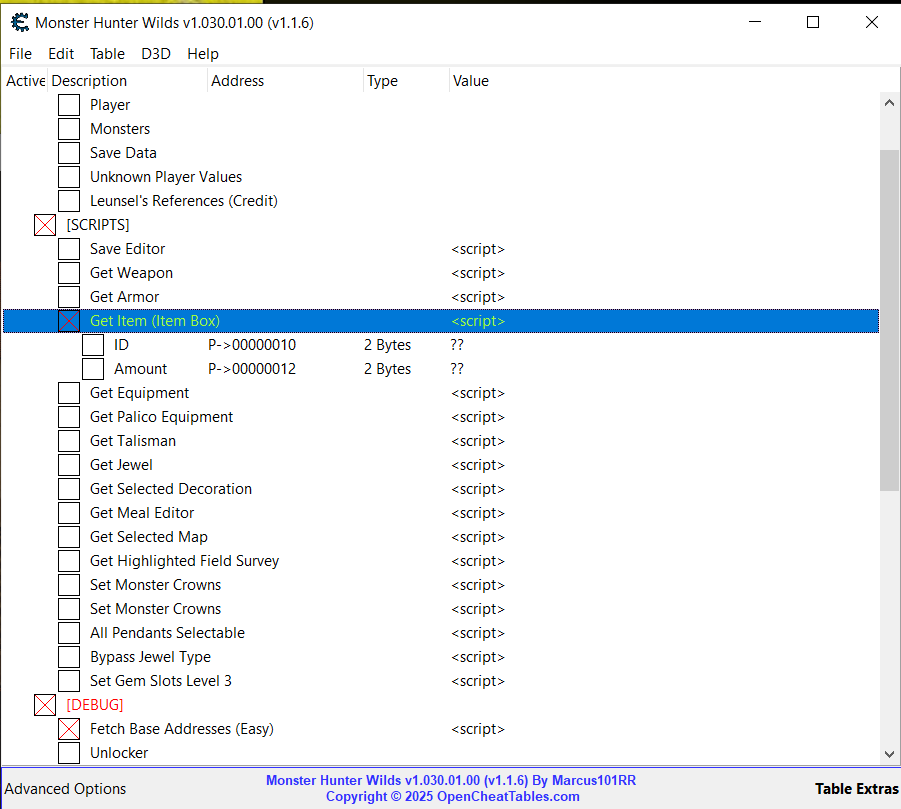Screen dimensions: 901x809
Task: Enable the Get Palico Equipment checkbox
Action: [69, 417]
